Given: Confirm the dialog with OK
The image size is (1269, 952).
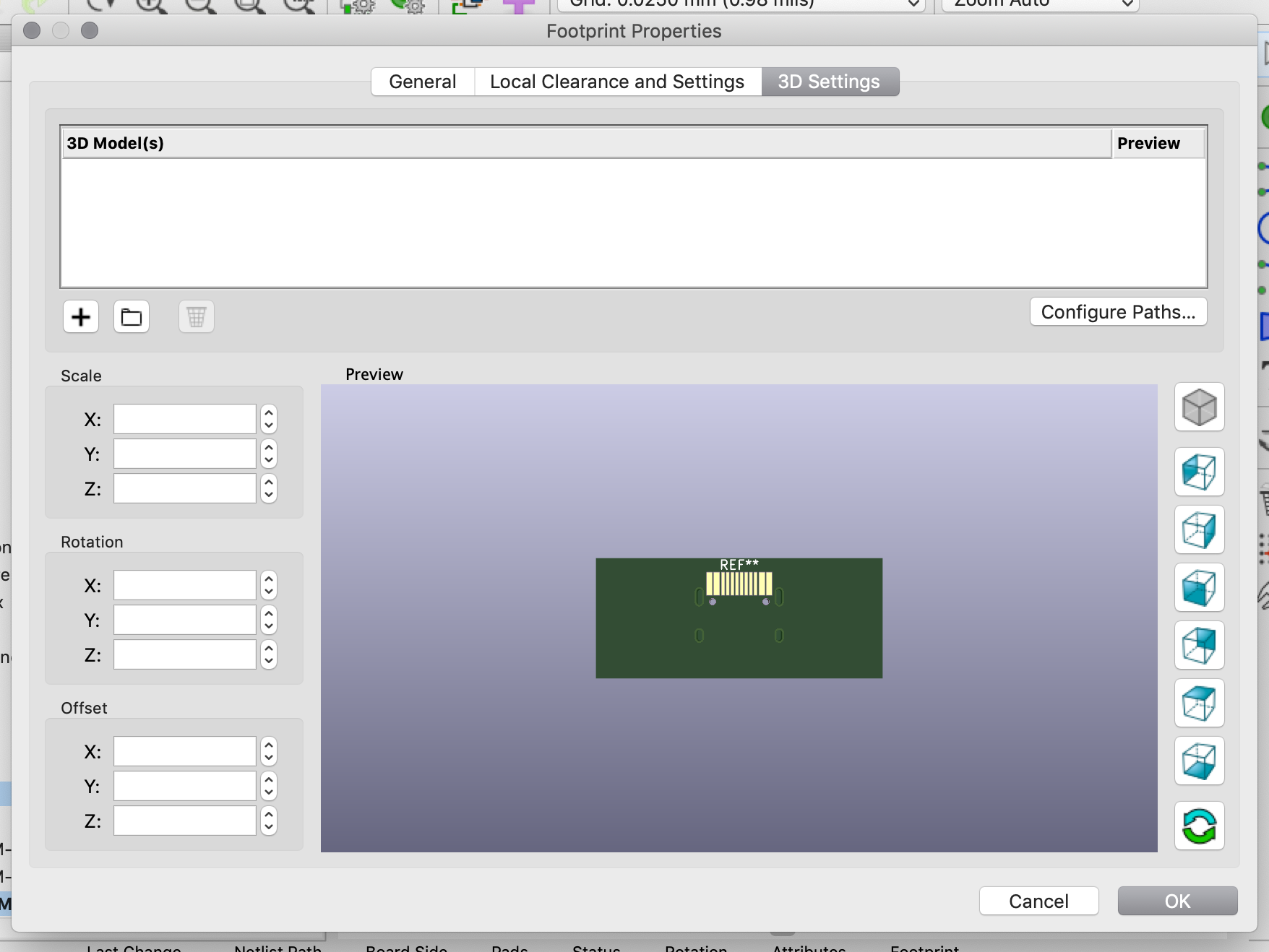Looking at the screenshot, I should pyautogui.click(x=1176, y=901).
